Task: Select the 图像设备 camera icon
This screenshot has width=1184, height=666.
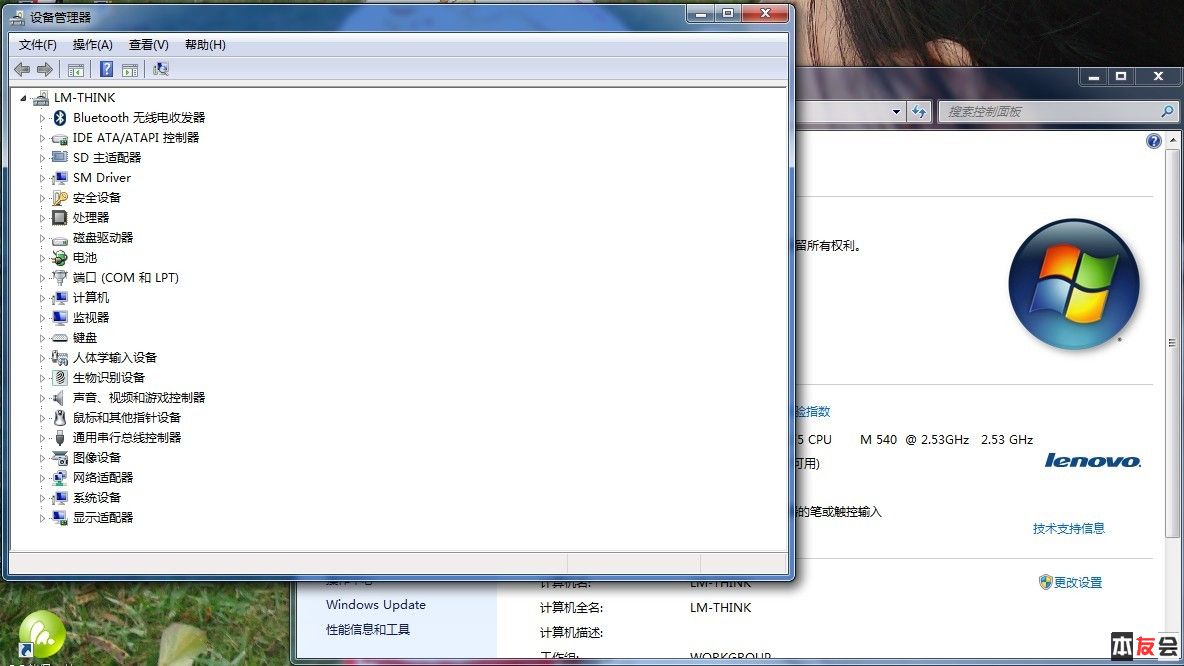Action: (x=60, y=458)
